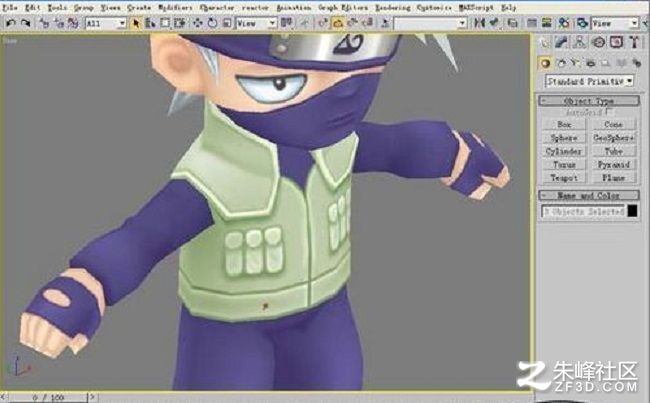Switch to the Create command panel tab
Viewport: 650px width, 403px height.
(545, 42)
